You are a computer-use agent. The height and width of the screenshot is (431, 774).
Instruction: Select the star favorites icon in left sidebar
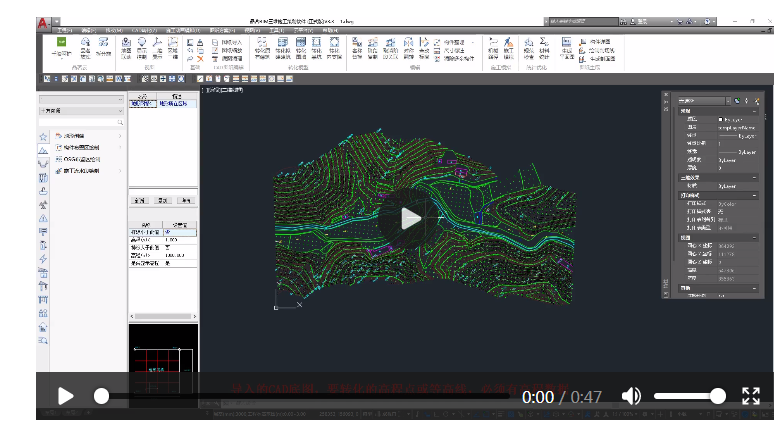tap(43, 137)
